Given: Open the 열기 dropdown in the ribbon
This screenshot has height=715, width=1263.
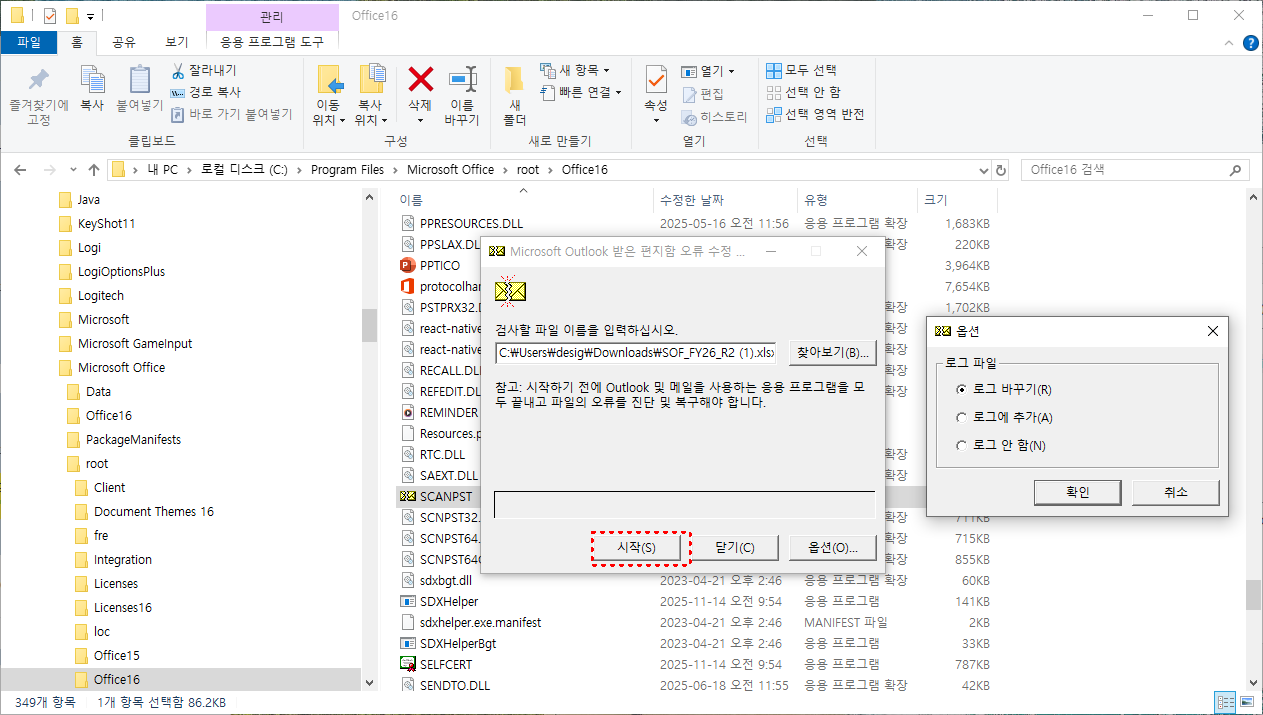Looking at the screenshot, I should (708, 71).
